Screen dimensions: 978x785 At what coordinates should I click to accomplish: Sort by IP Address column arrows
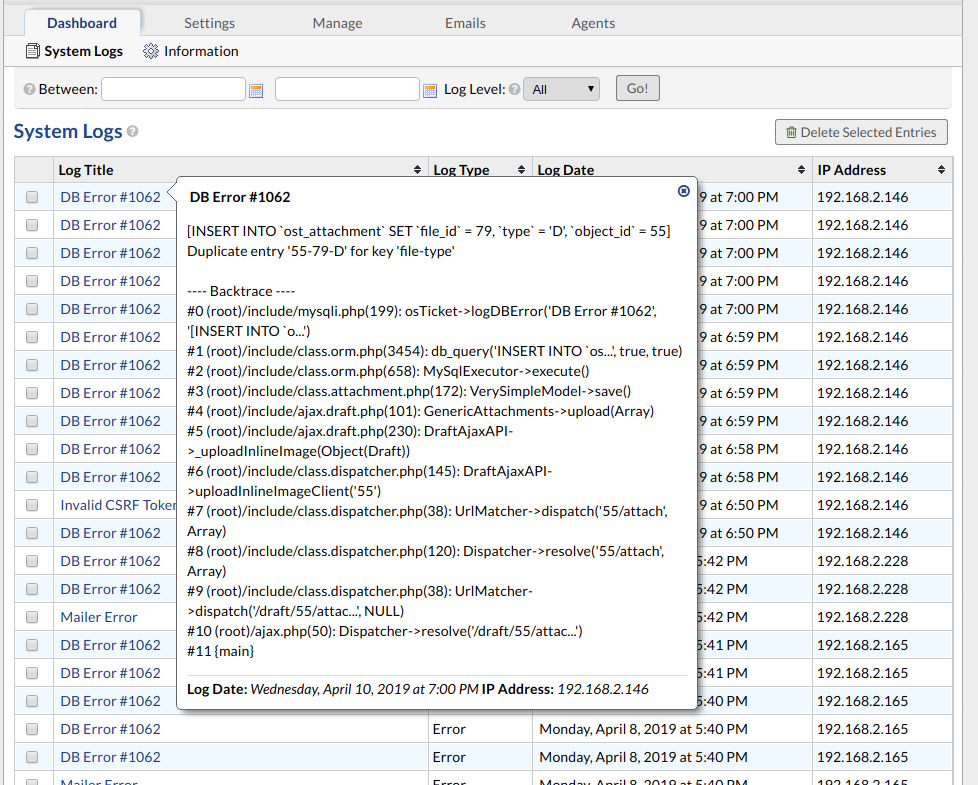coord(941,170)
